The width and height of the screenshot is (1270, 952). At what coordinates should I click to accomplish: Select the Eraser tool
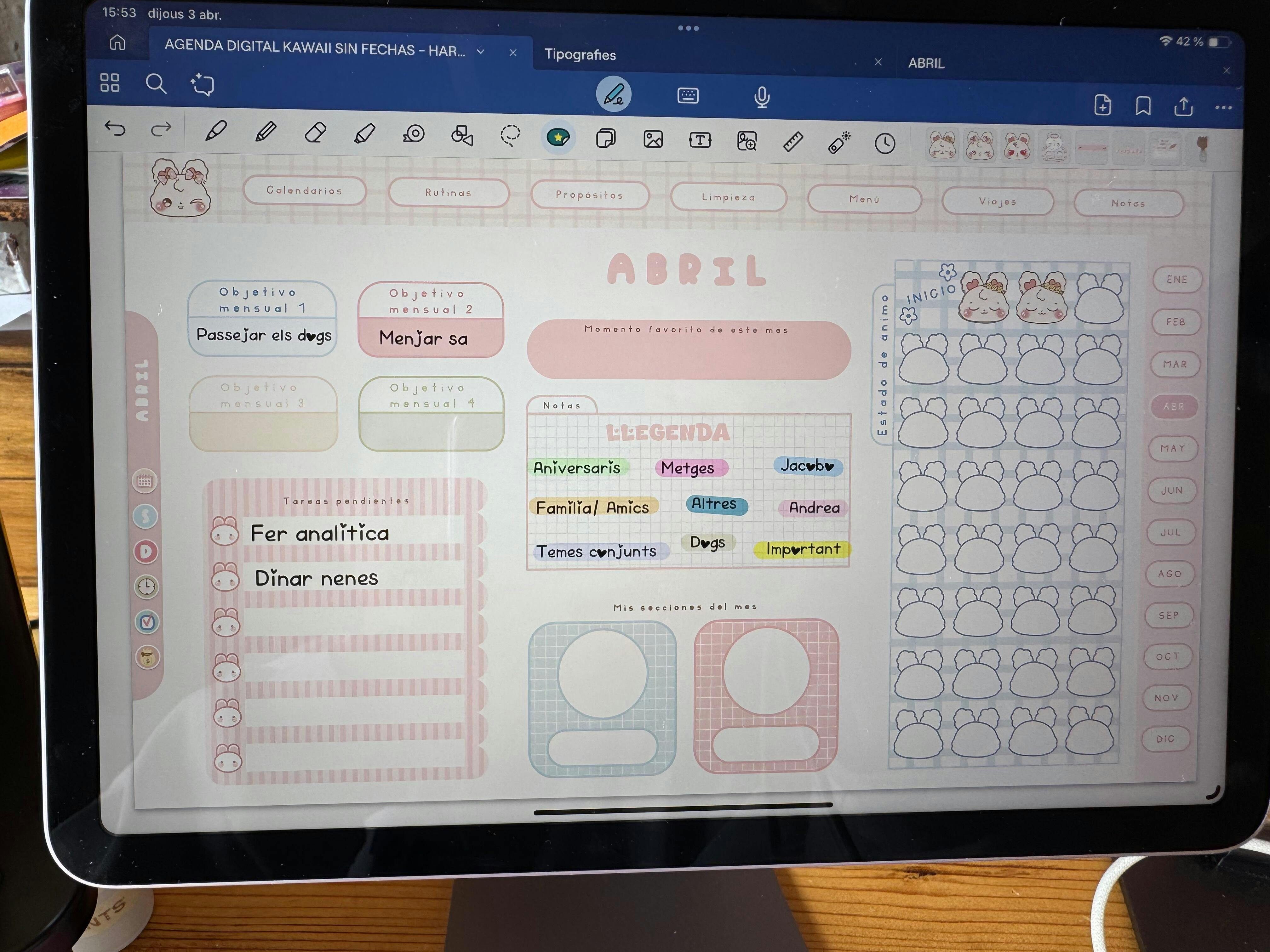pos(315,133)
